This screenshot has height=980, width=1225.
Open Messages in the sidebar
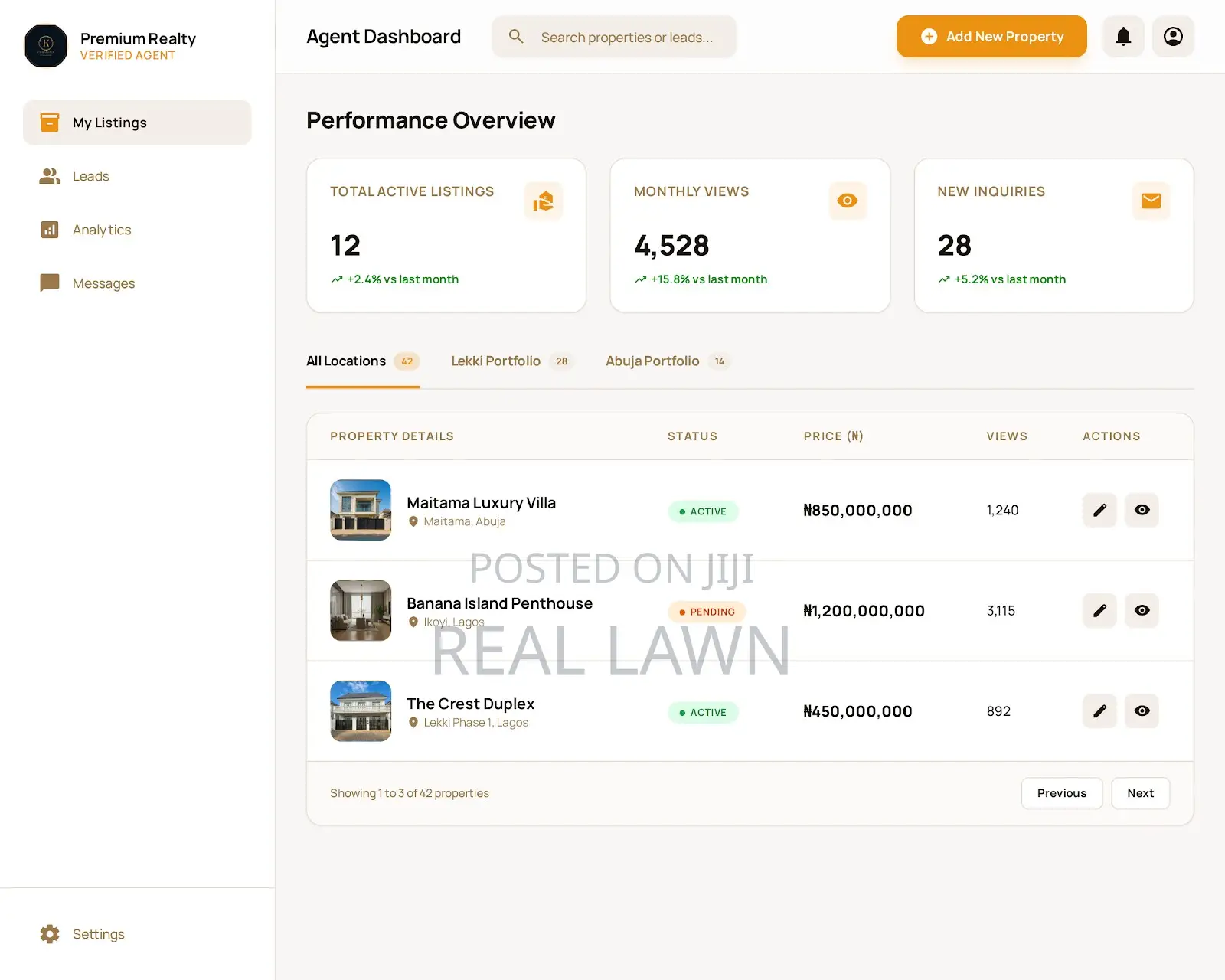[x=137, y=283]
